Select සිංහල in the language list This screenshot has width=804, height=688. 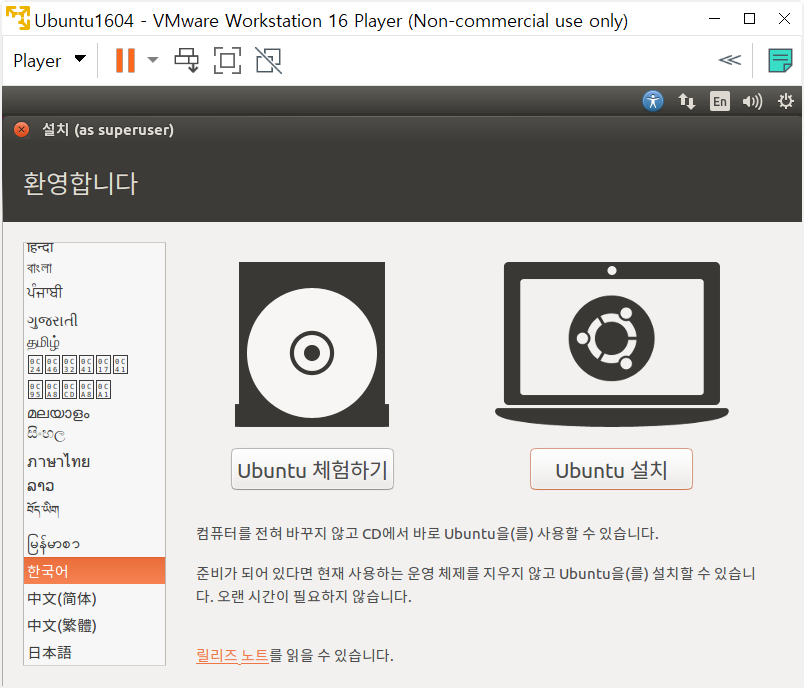tap(94, 435)
